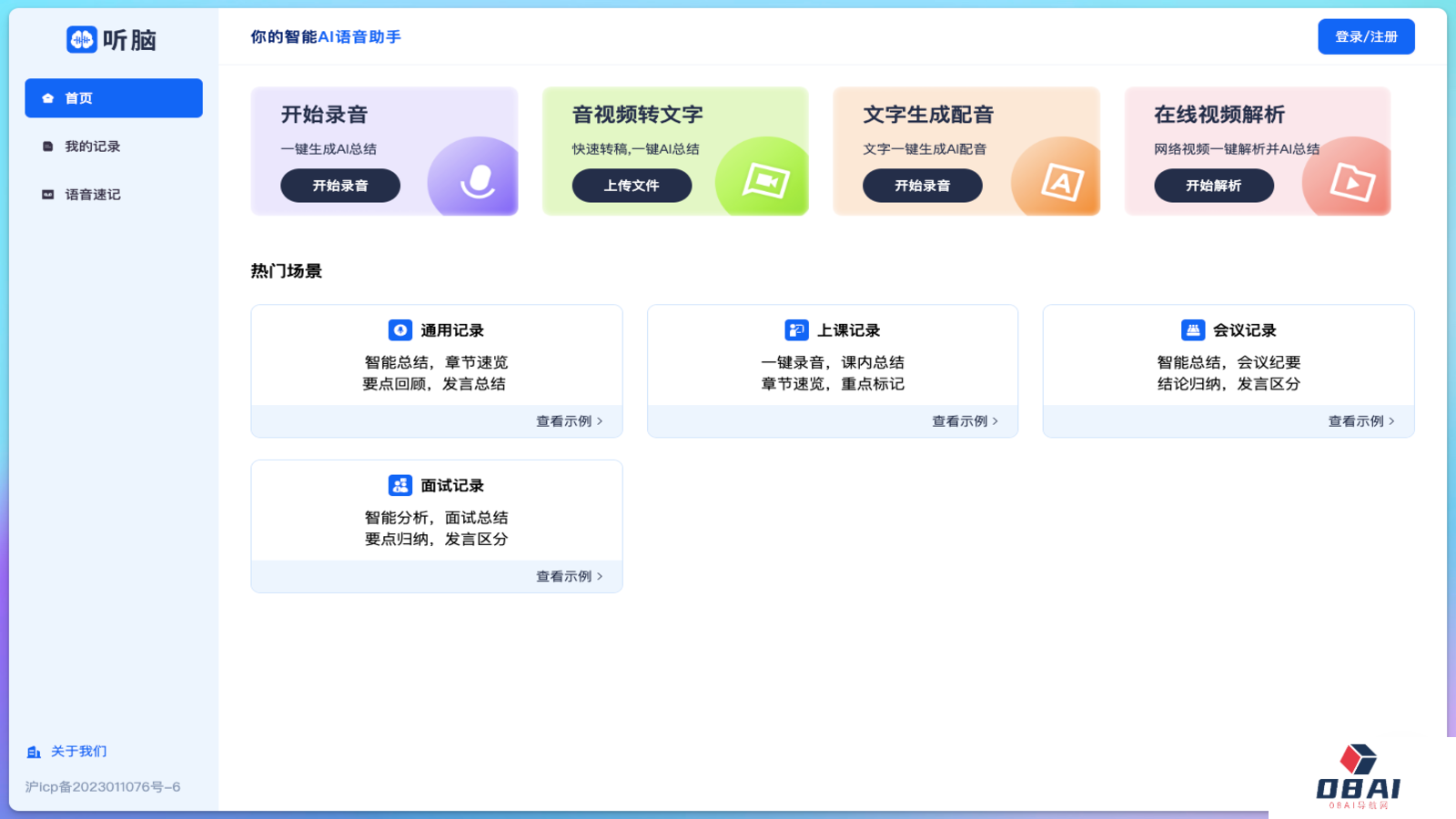
Task: Open the 语音速记 sidebar item
Action: click(91, 194)
